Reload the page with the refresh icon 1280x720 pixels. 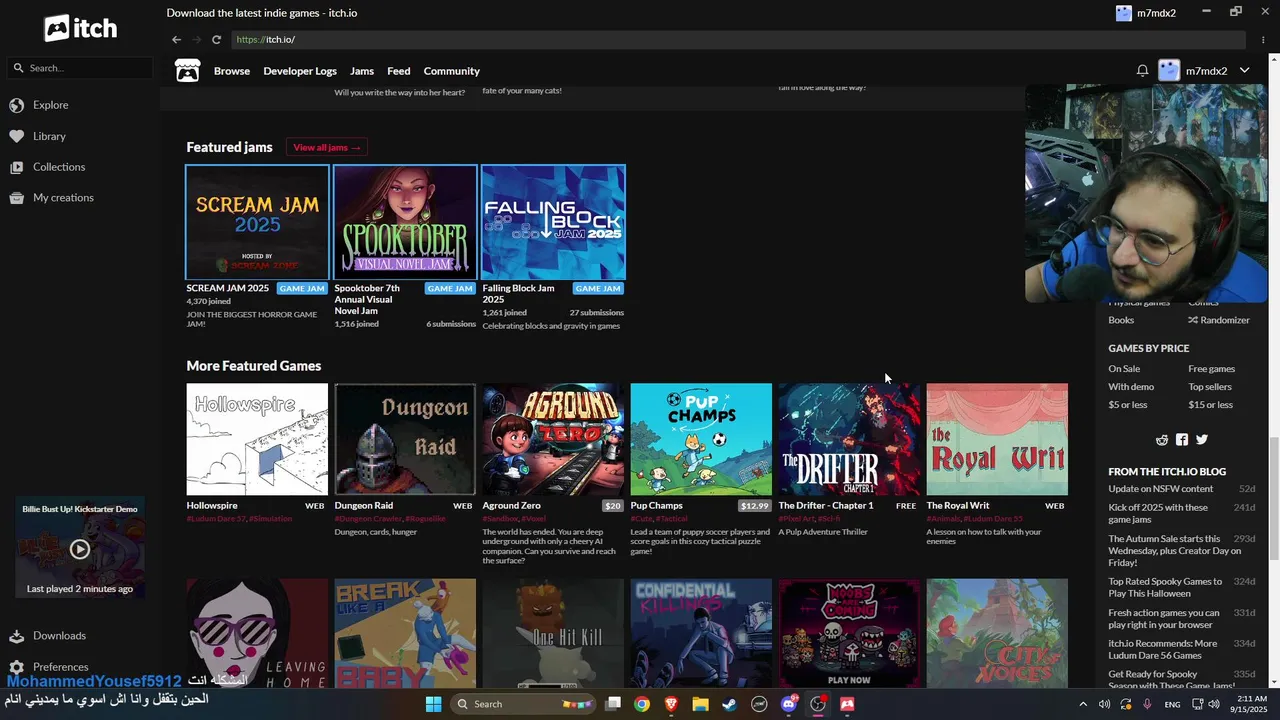(x=216, y=40)
